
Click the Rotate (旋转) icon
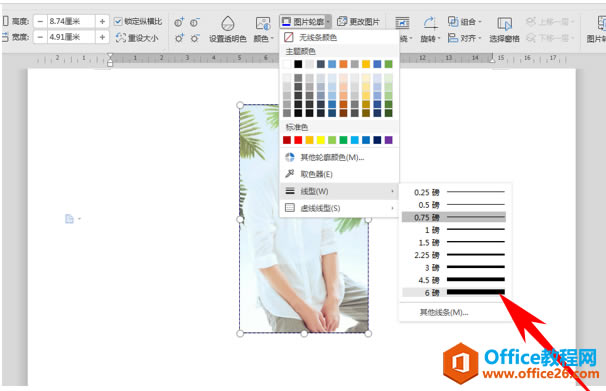click(x=430, y=23)
